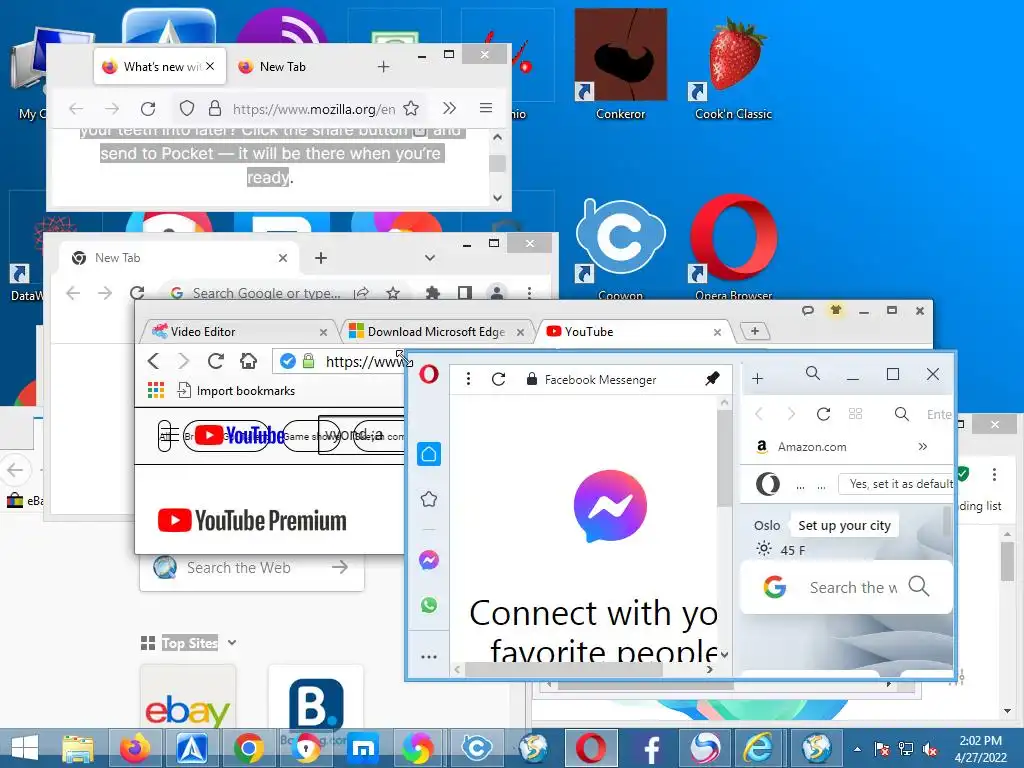Open Conkeror desktop shortcut

click(x=620, y=65)
